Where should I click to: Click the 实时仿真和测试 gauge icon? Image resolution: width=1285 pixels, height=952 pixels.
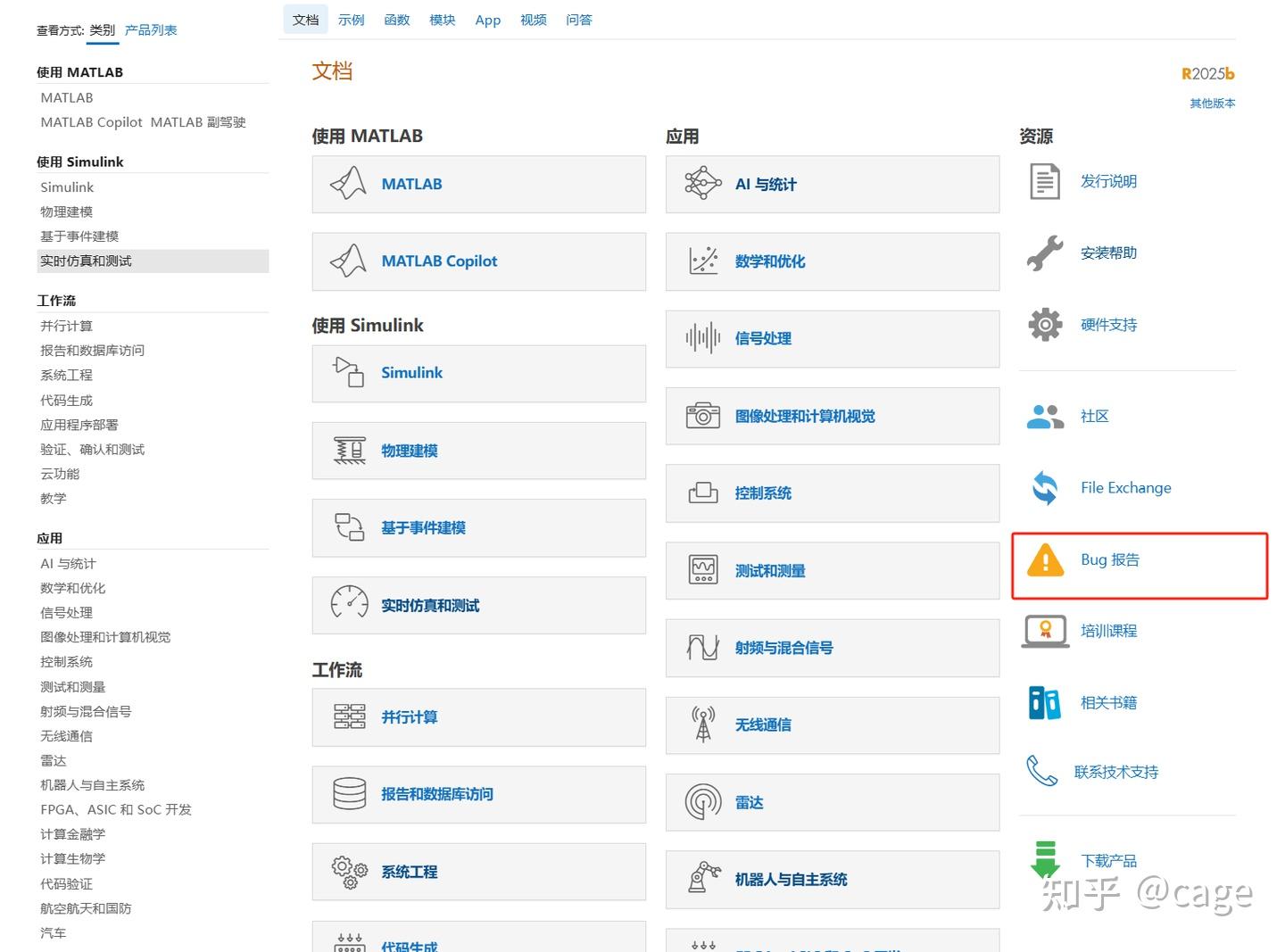pyautogui.click(x=349, y=604)
